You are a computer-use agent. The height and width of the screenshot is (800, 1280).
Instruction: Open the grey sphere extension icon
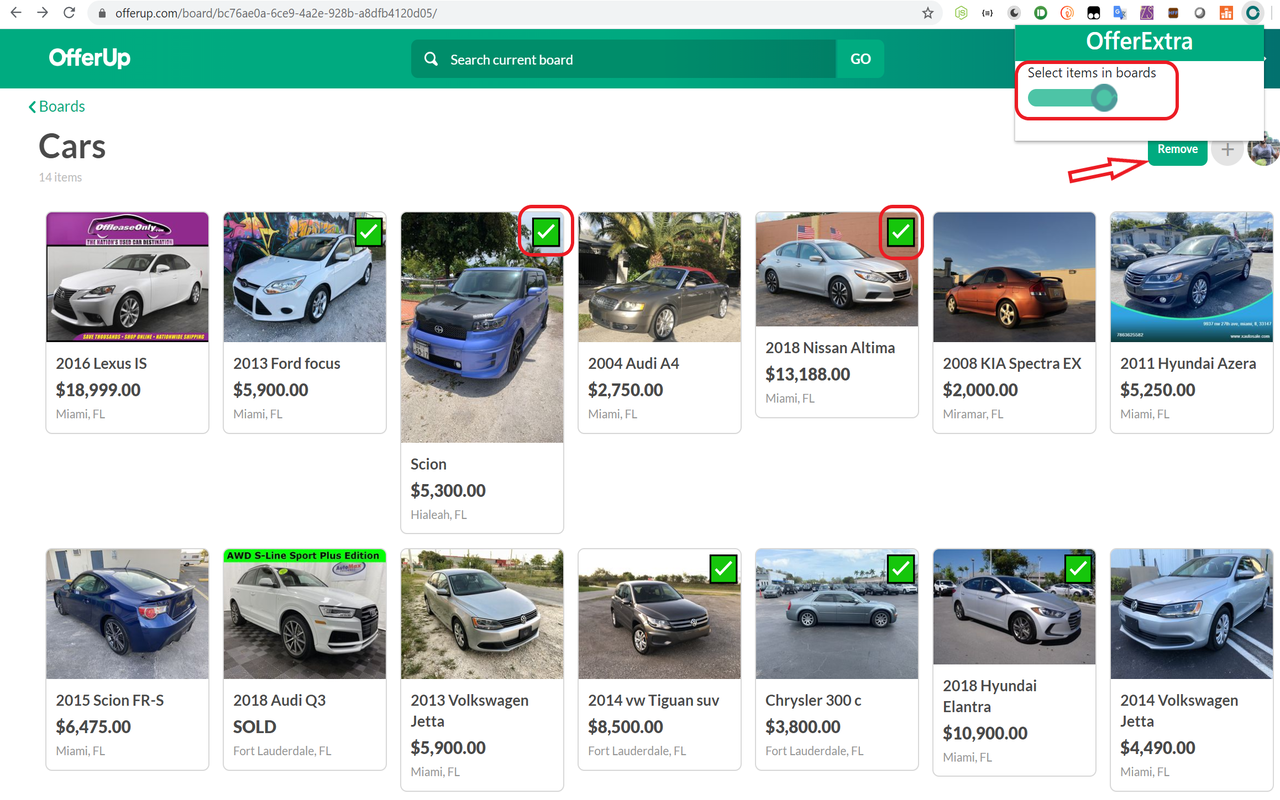pos(1199,13)
